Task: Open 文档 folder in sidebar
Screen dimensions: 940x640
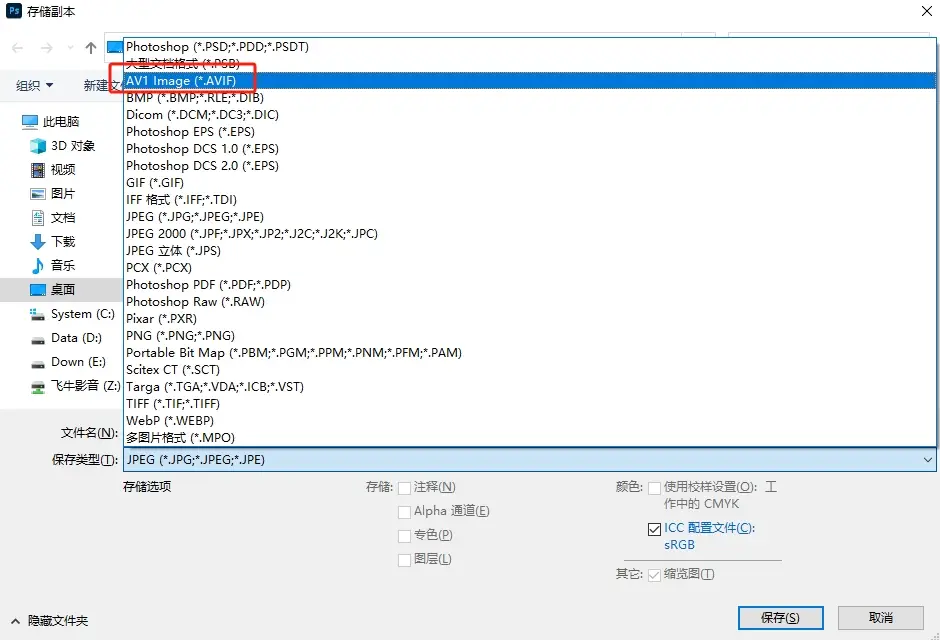Action: (x=53, y=218)
